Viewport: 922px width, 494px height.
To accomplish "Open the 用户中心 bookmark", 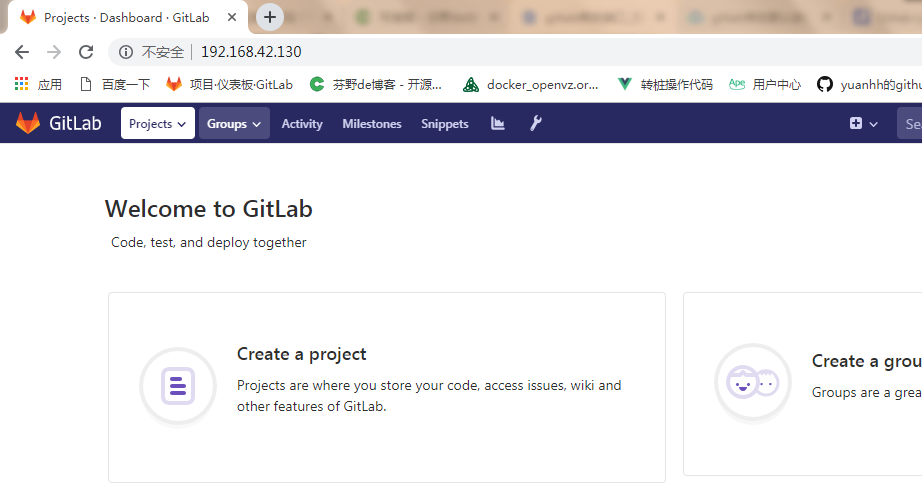I will (x=765, y=85).
